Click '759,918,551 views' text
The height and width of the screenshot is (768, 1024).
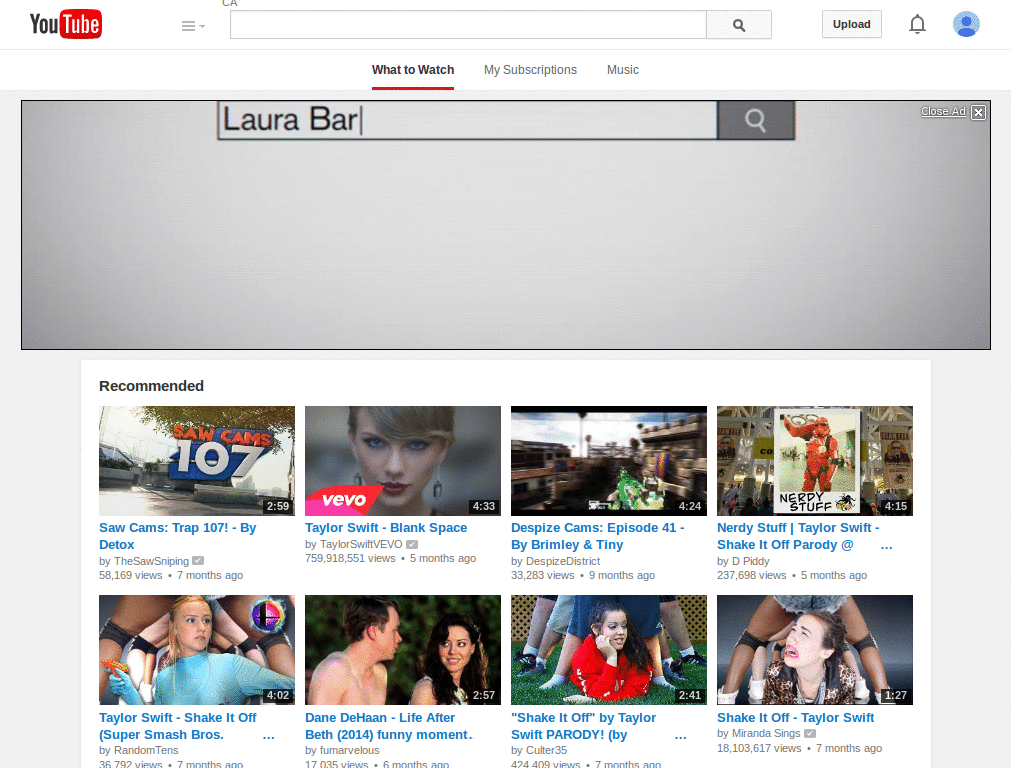pyautogui.click(x=350, y=558)
